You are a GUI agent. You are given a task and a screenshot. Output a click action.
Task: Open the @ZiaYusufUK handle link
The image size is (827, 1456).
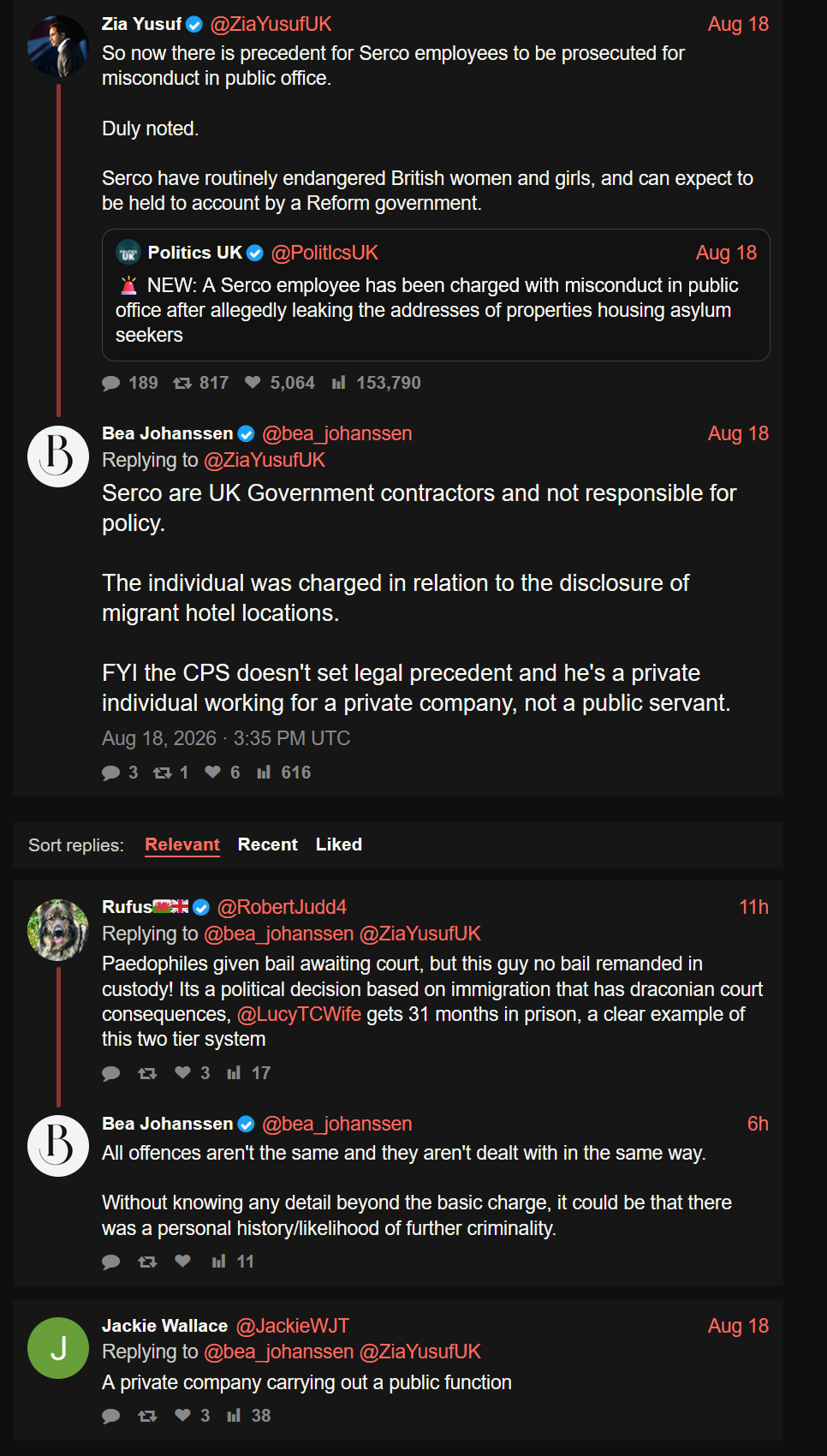click(271, 24)
